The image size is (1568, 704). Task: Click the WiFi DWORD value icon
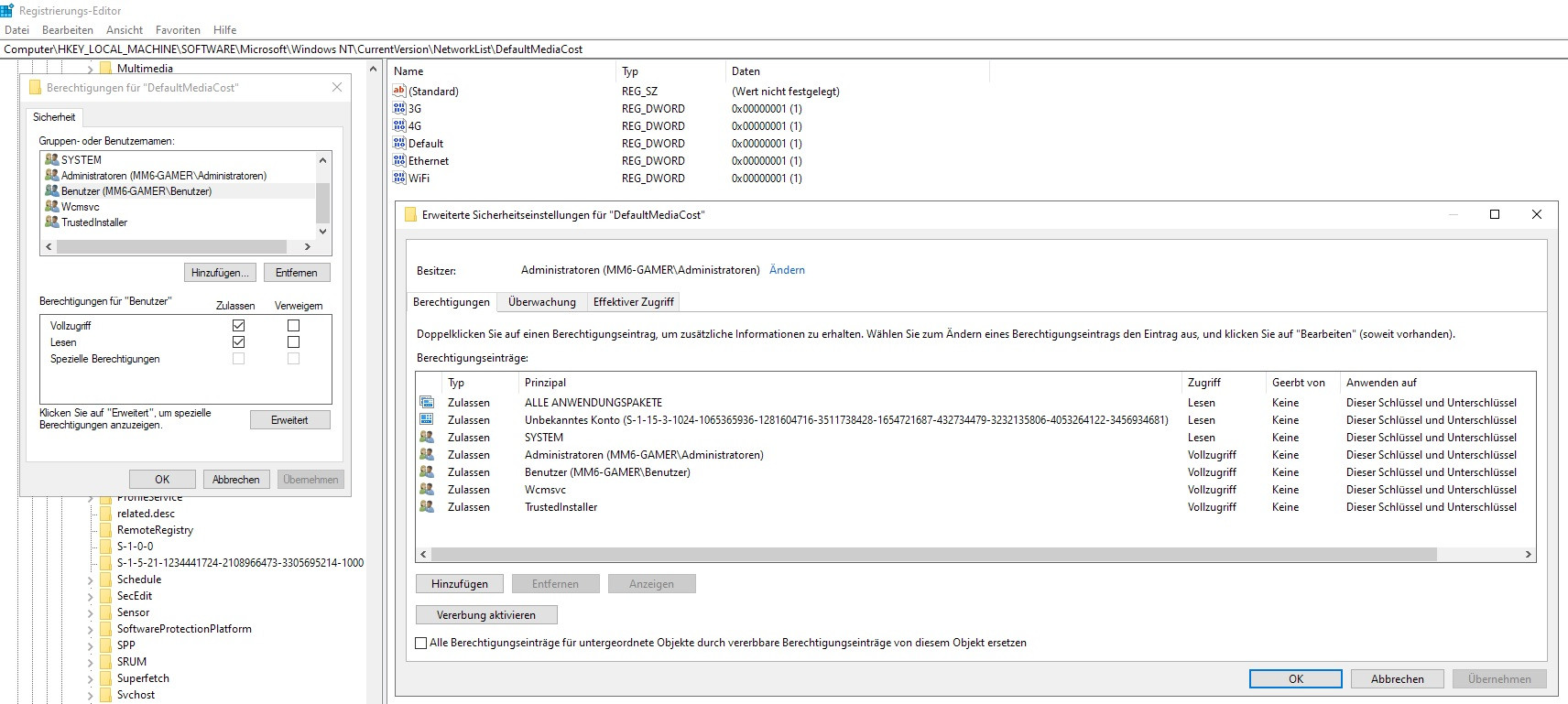[x=399, y=178]
